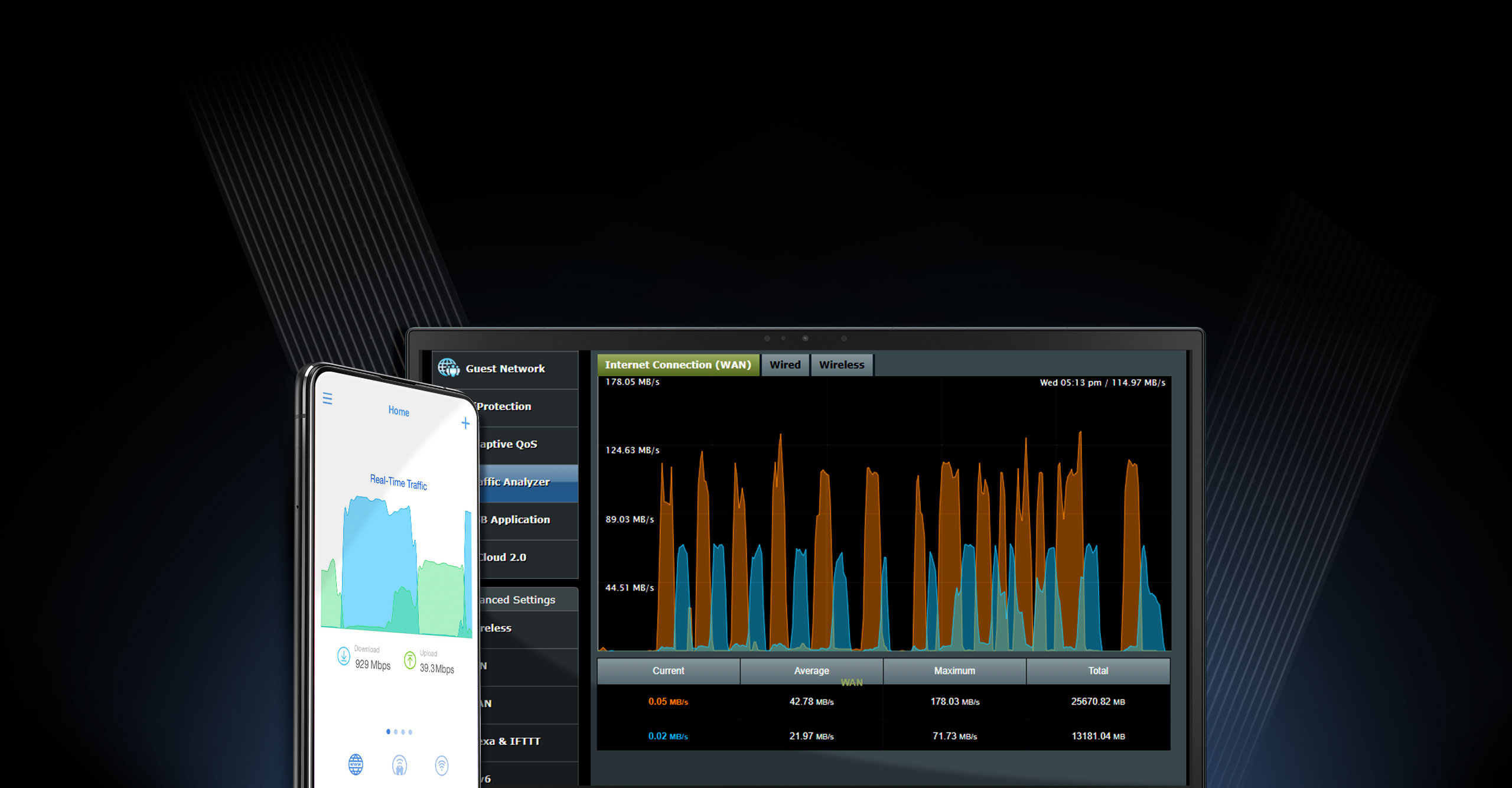Switch to the Wired tab
Image resolution: width=1512 pixels, height=788 pixels.
tap(784, 364)
